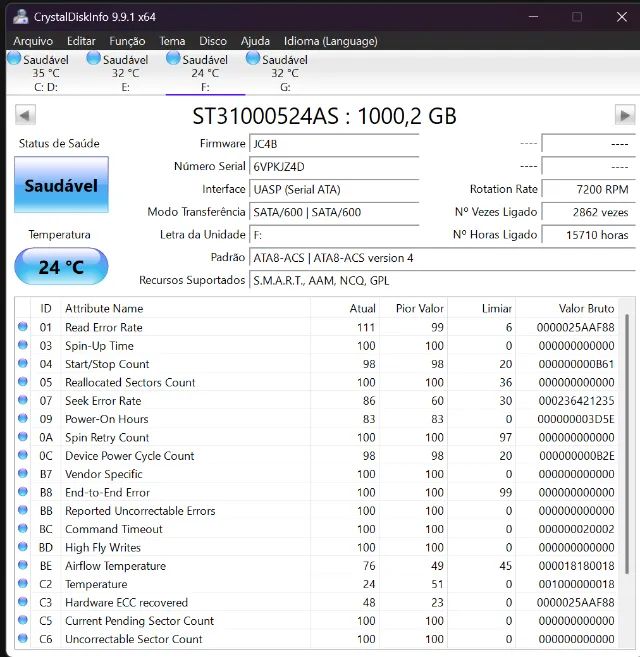Screen dimensions: 640x657
Task: Click the Recursos Suportados field
Action: (442, 280)
